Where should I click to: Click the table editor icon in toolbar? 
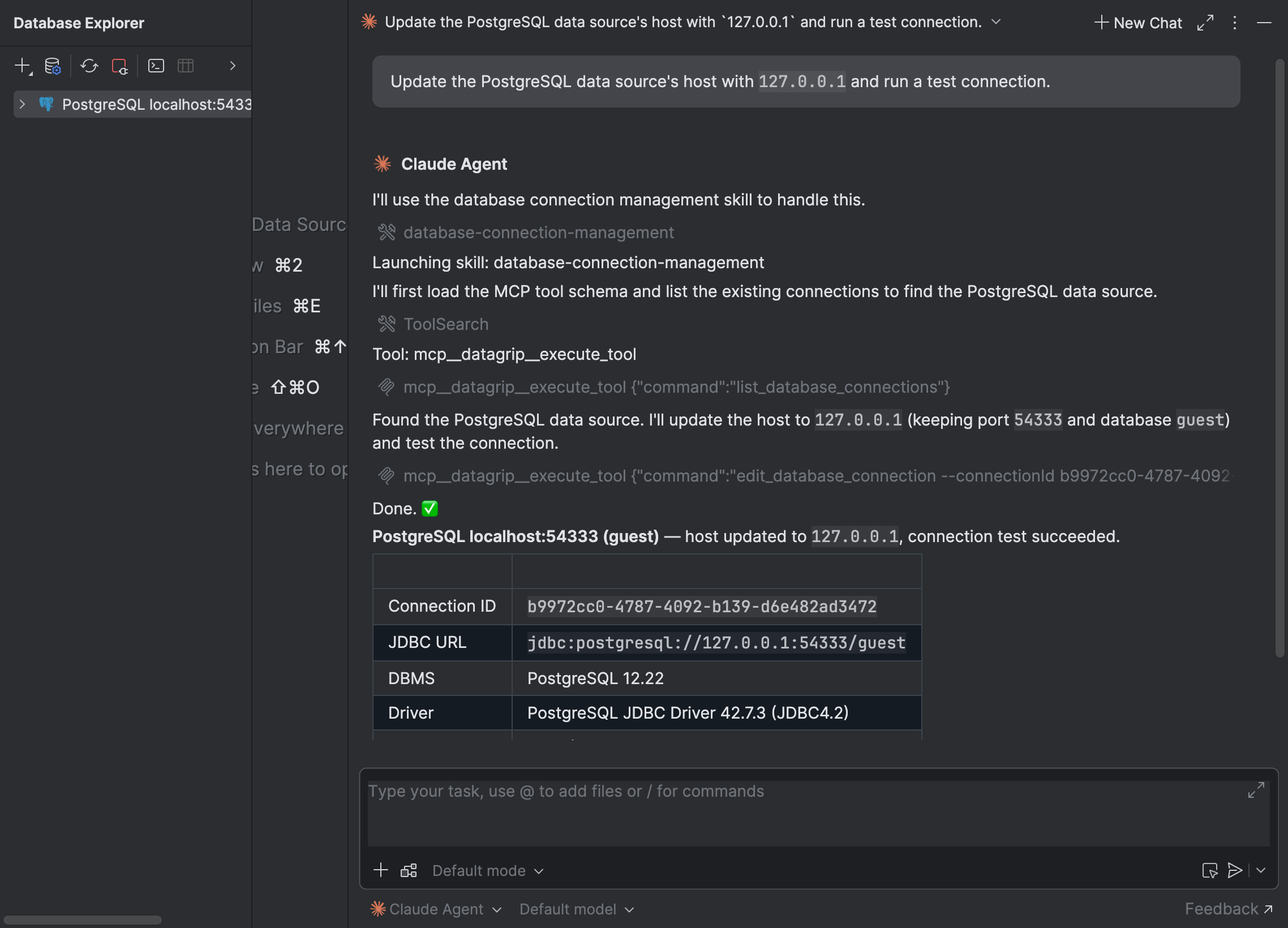[186, 66]
